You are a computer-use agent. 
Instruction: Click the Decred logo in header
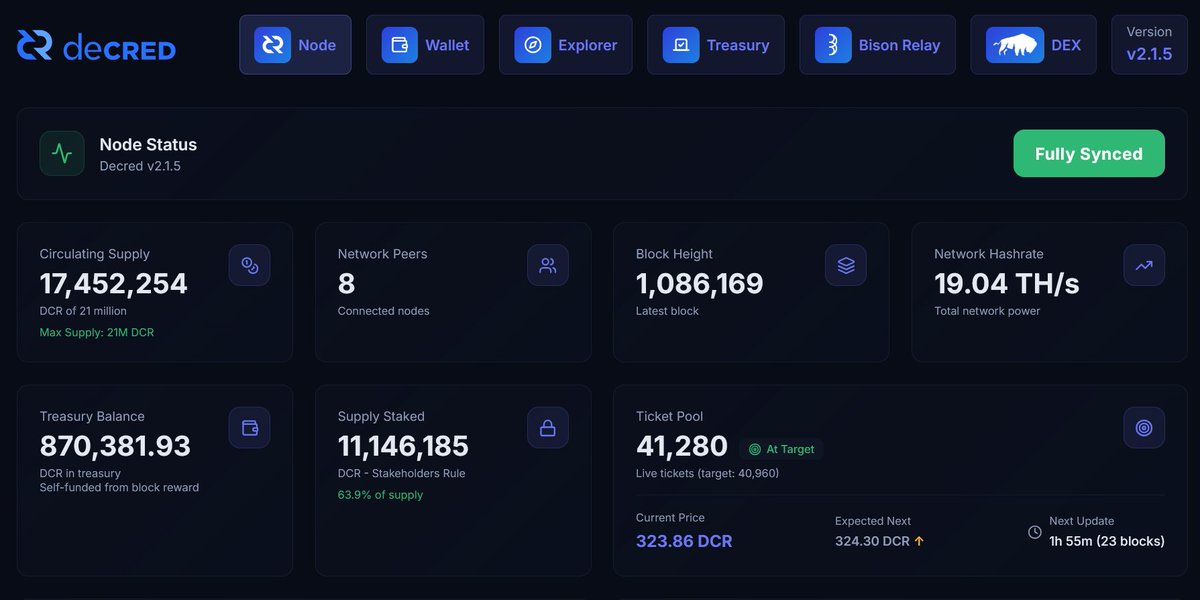click(x=96, y=45)
